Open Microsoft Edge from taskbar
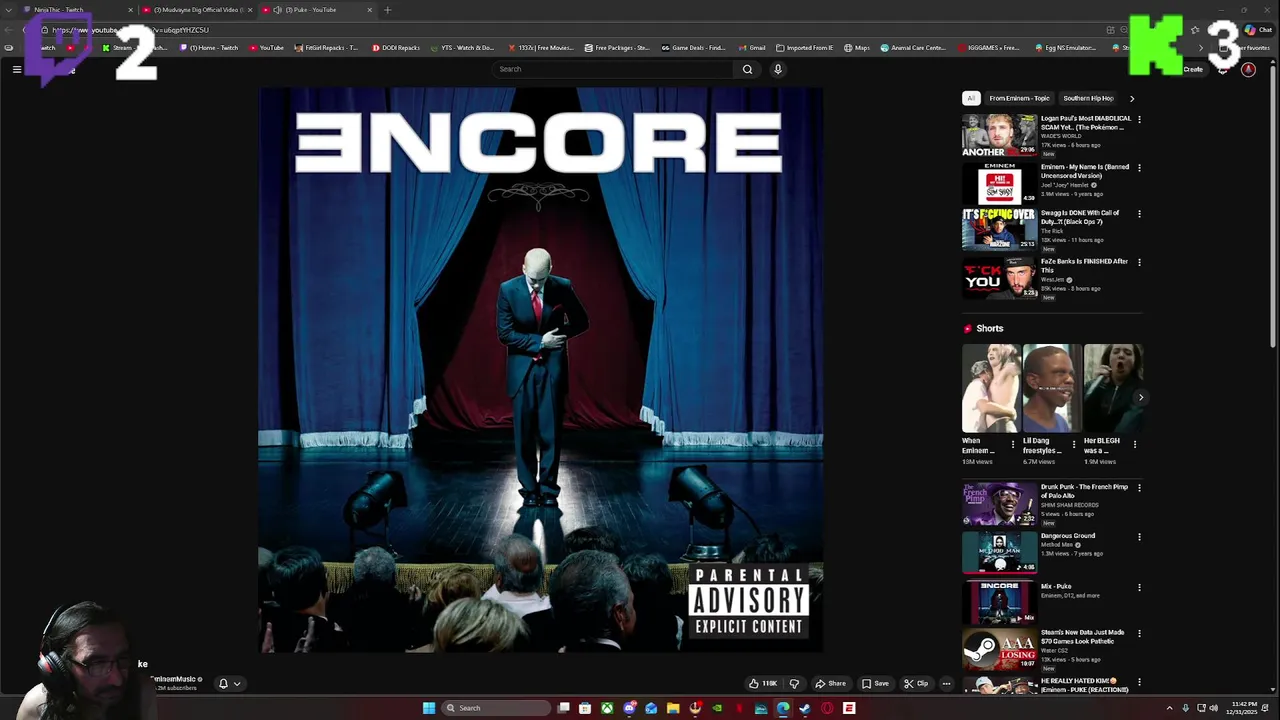The width and height of the screenshot is (1280, 720). 782,708
